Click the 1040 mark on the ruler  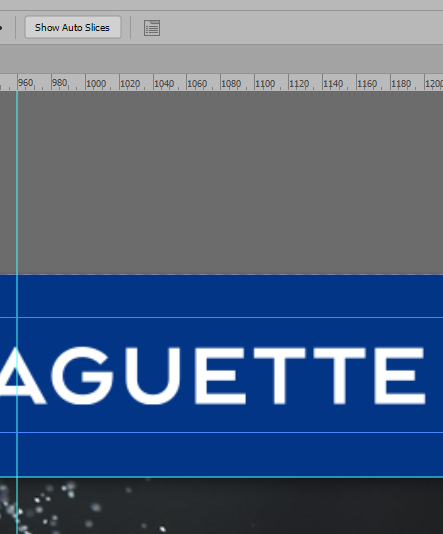click(164, 83)
